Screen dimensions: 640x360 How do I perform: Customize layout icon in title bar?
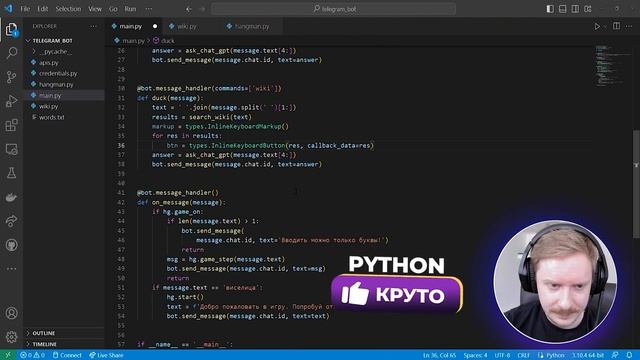click(588, 9)
